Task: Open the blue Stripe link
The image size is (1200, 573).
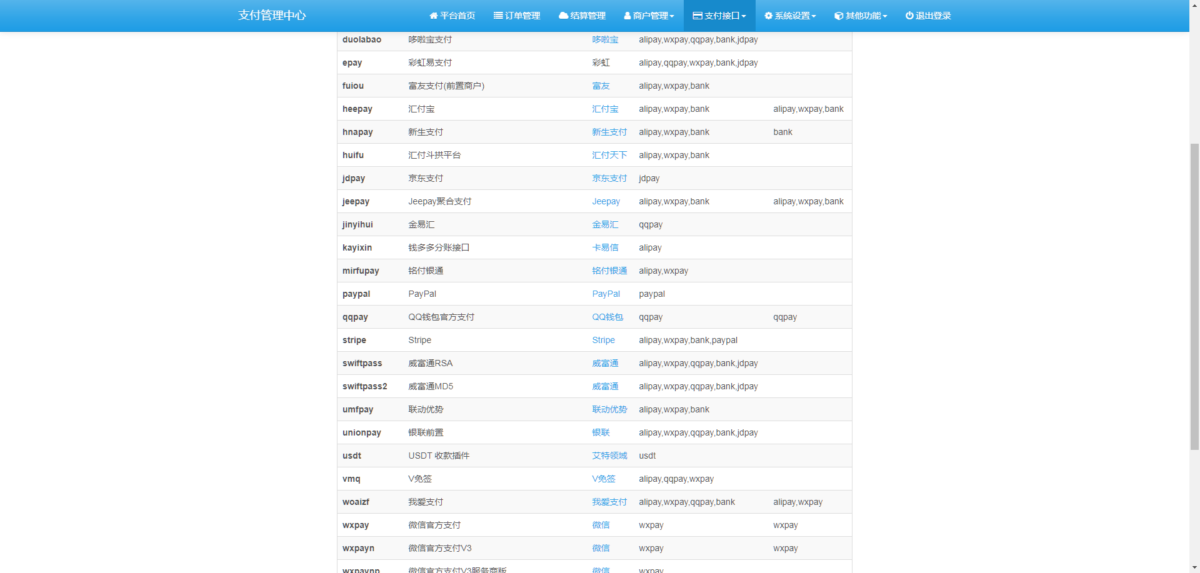Action: point(603,340)
